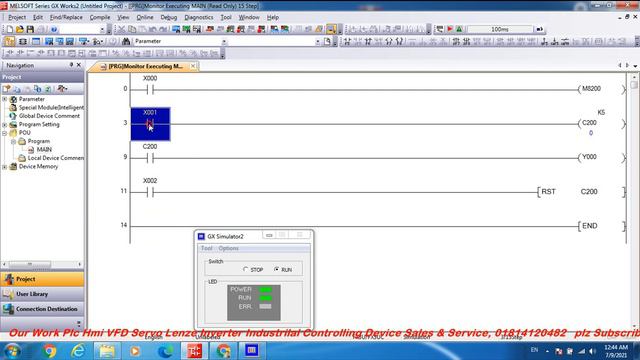Expand the Program Setting tree node
The width and height of the screenshot is (640, 360).
coord(5,124)
